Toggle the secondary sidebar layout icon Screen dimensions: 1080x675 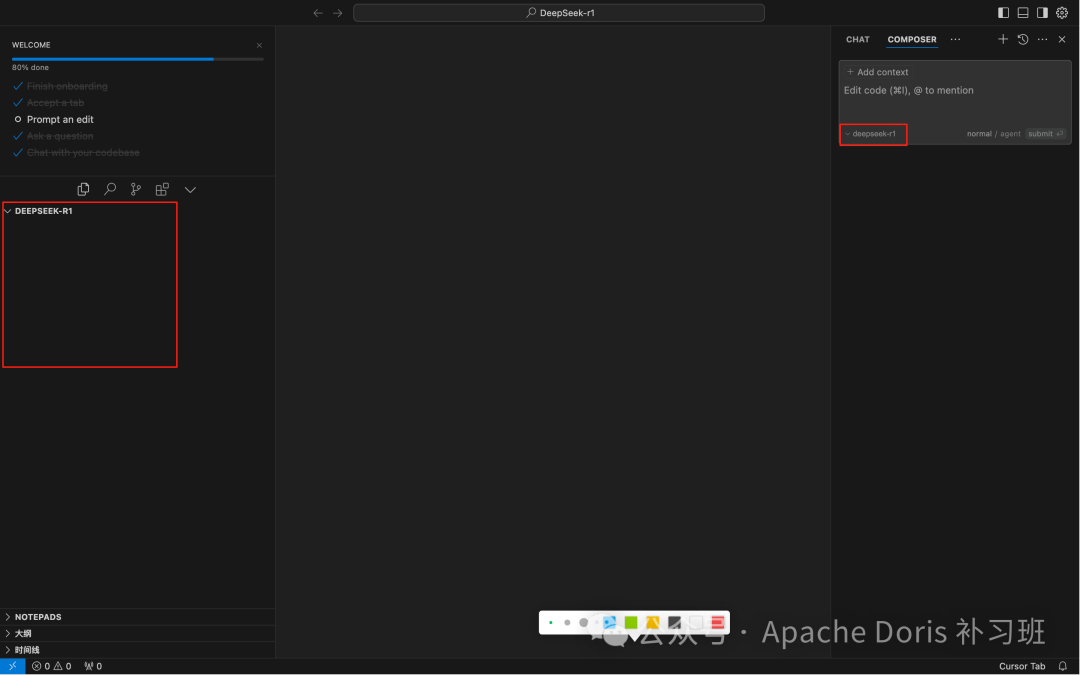click(x=1042, y=12)
